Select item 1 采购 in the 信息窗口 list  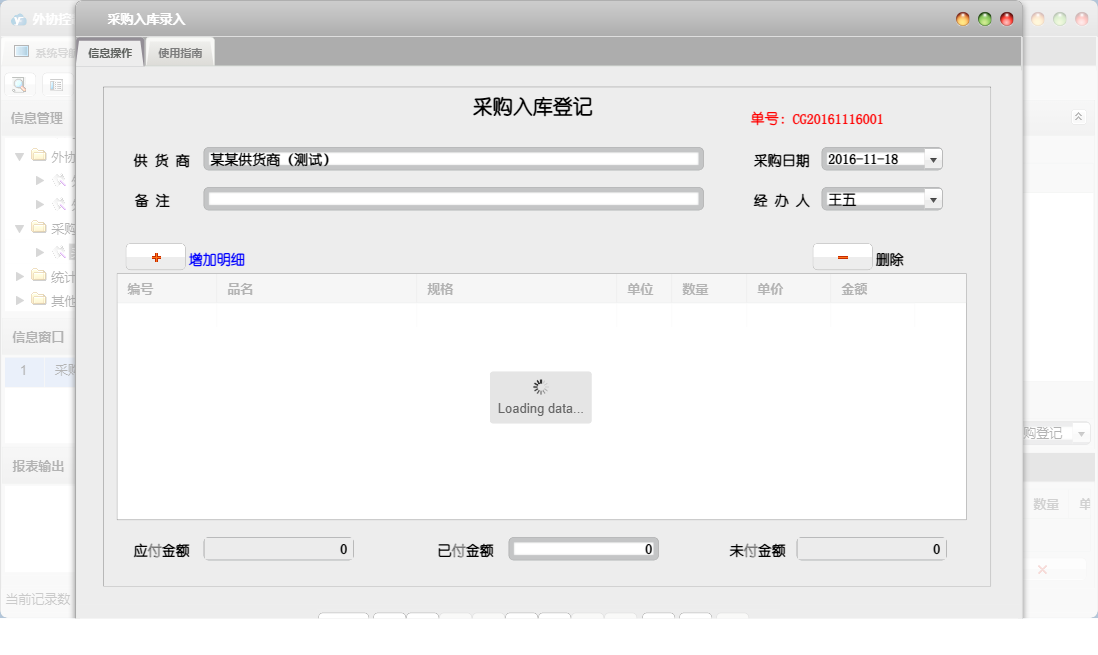(40, 371)
